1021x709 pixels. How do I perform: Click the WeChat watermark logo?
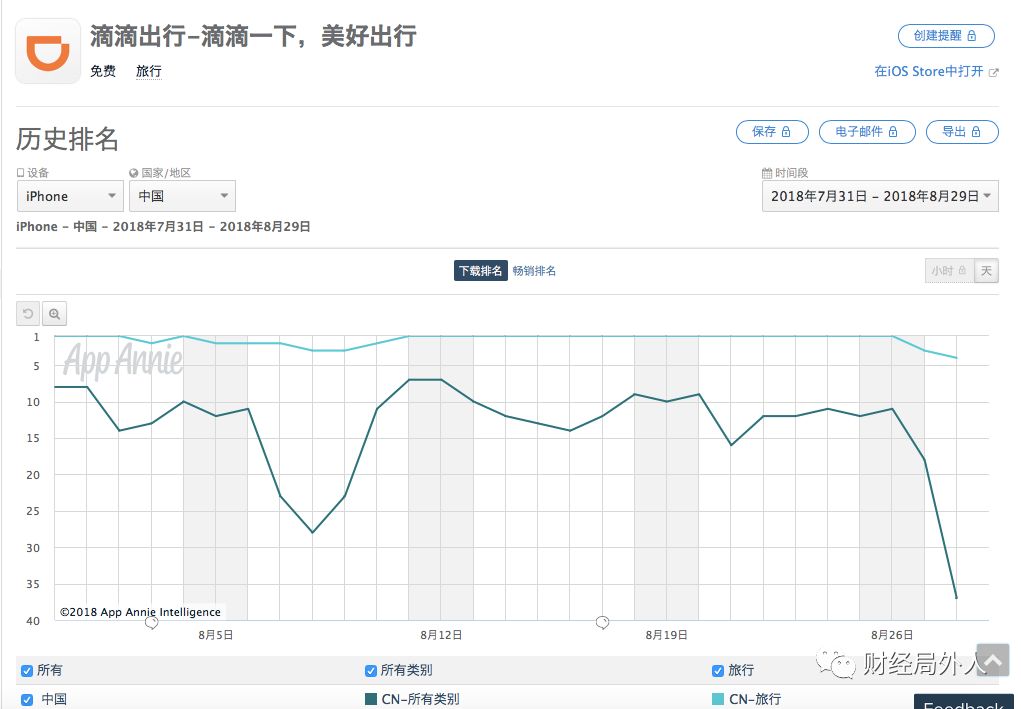point(835,663)
